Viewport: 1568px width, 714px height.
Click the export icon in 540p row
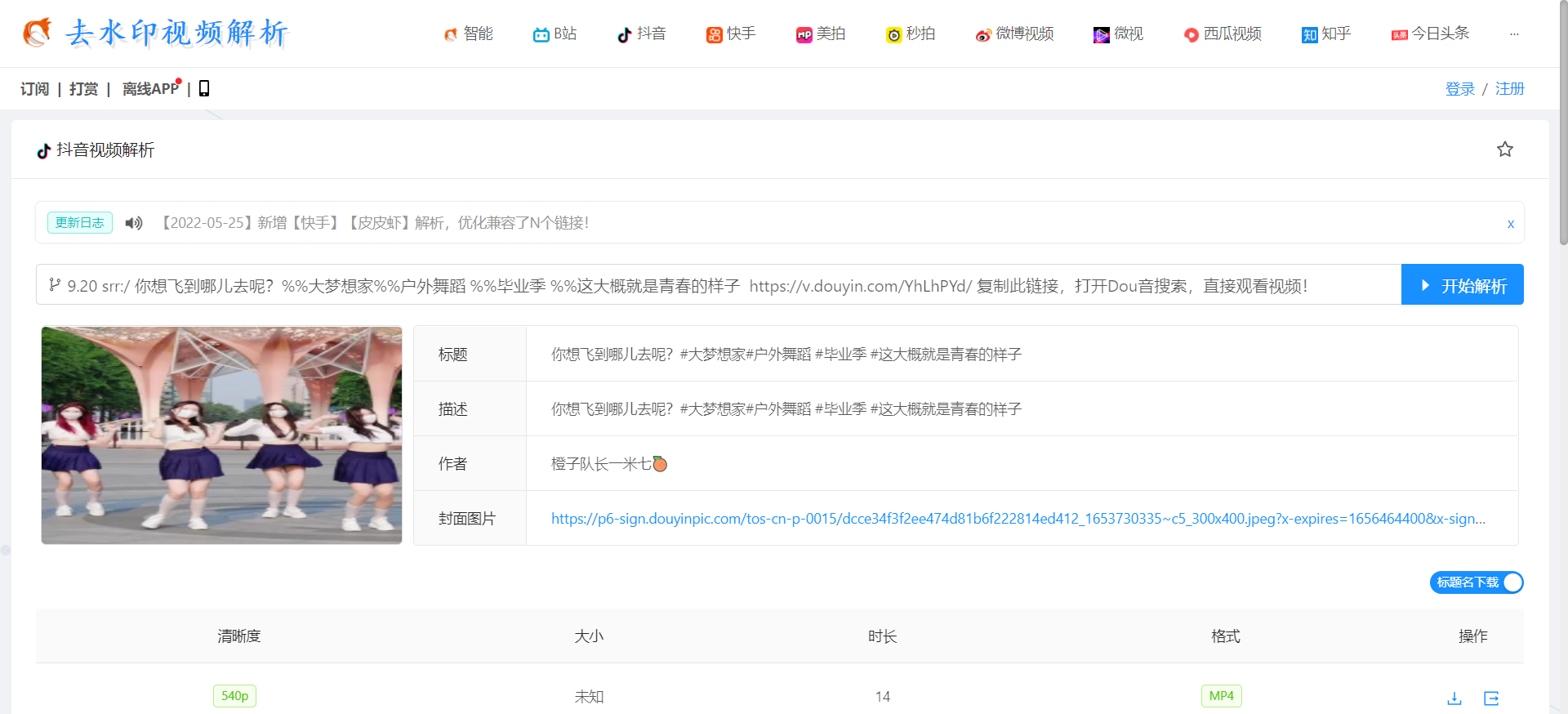1491,698
